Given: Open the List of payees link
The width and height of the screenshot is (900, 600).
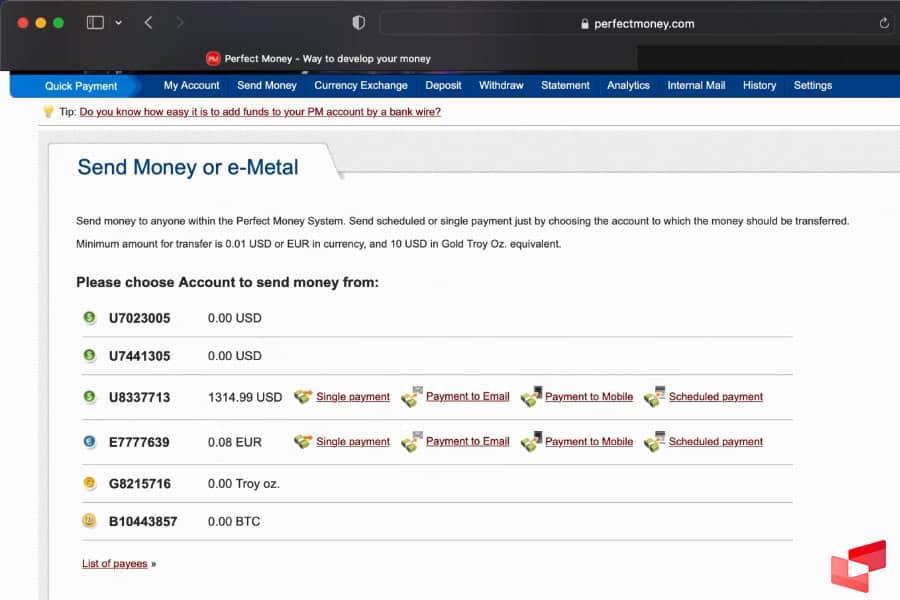Looking at the screenshot, I should click(115, 564).
